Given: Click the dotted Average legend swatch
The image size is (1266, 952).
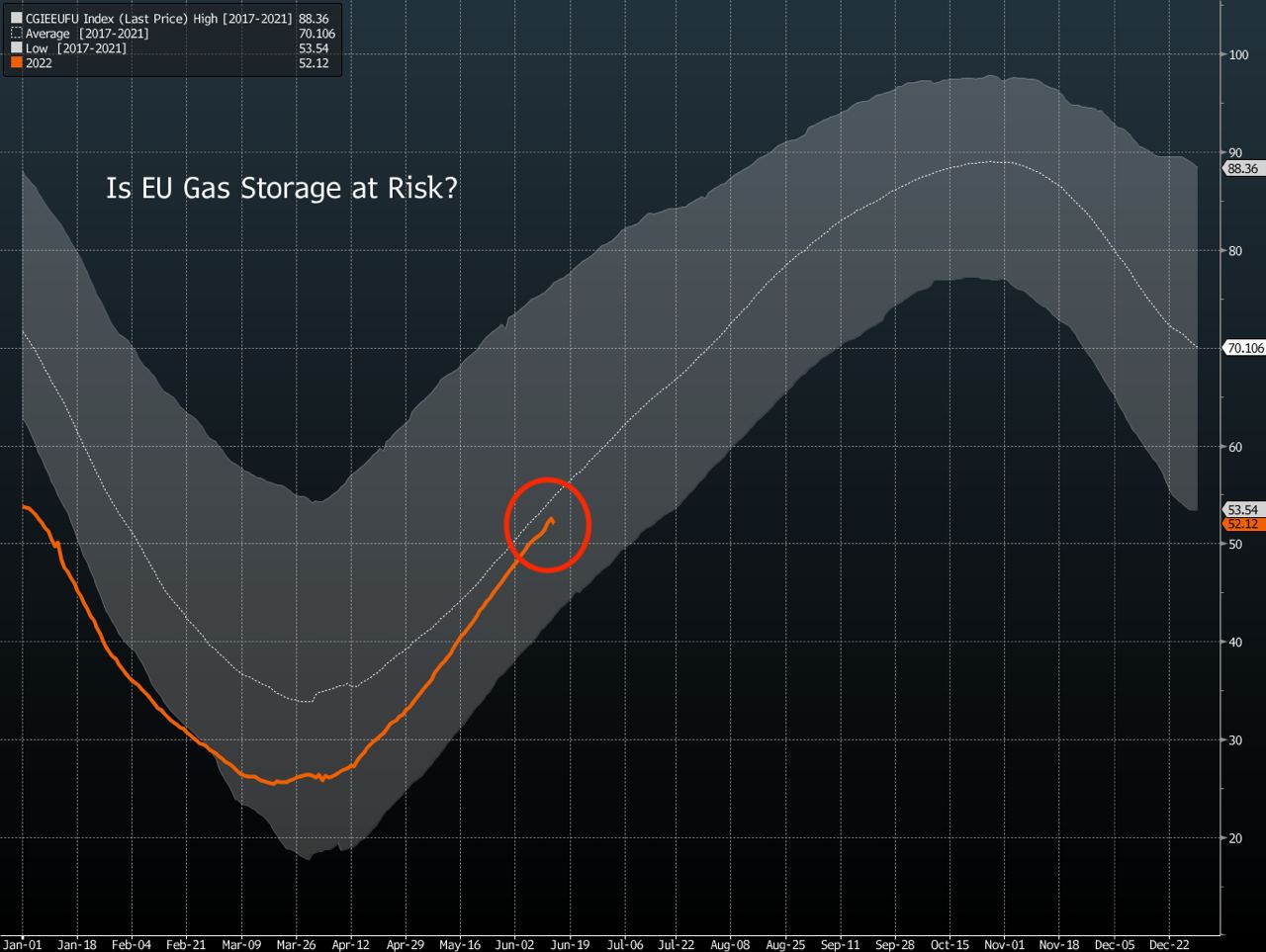Looking at the screenshot, I should pos(16,34).
